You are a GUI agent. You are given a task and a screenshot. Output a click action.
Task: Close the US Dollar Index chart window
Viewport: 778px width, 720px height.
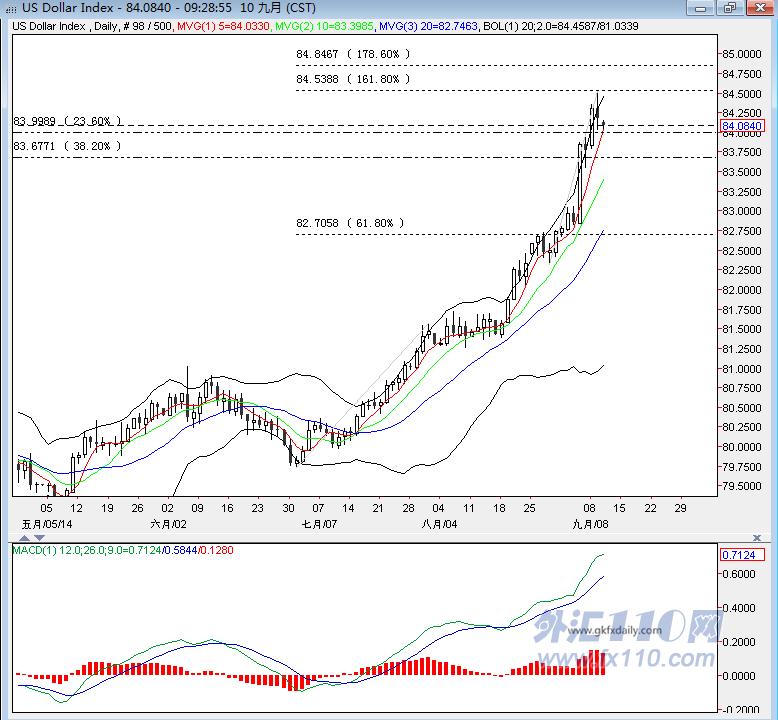point(760,8)
